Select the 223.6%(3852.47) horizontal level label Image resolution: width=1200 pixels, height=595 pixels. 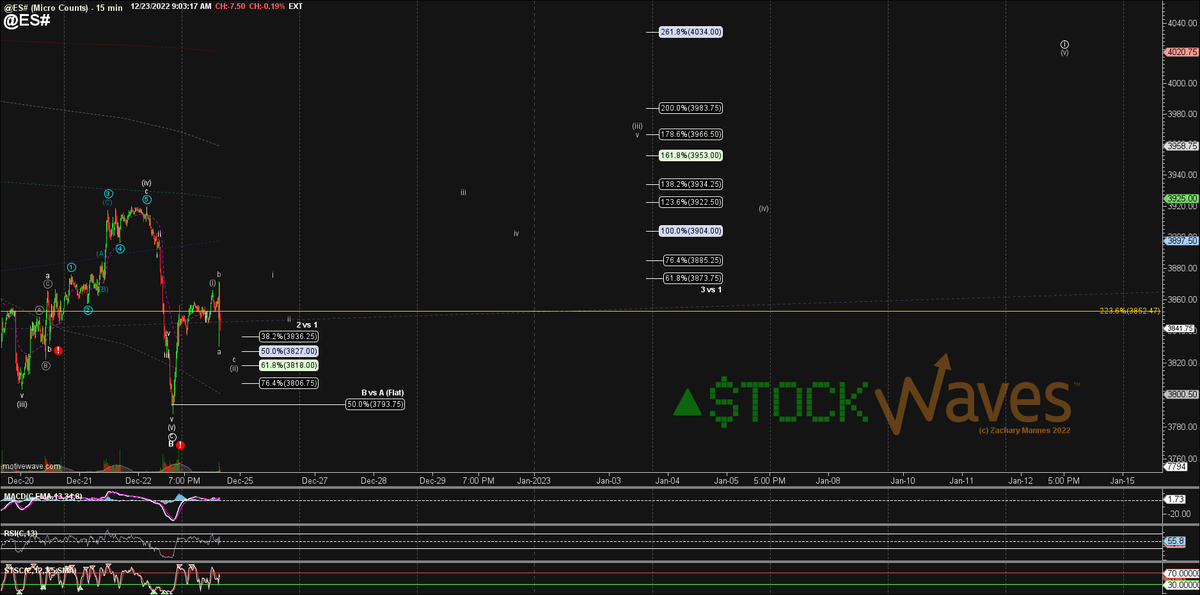pos(1129,311)
